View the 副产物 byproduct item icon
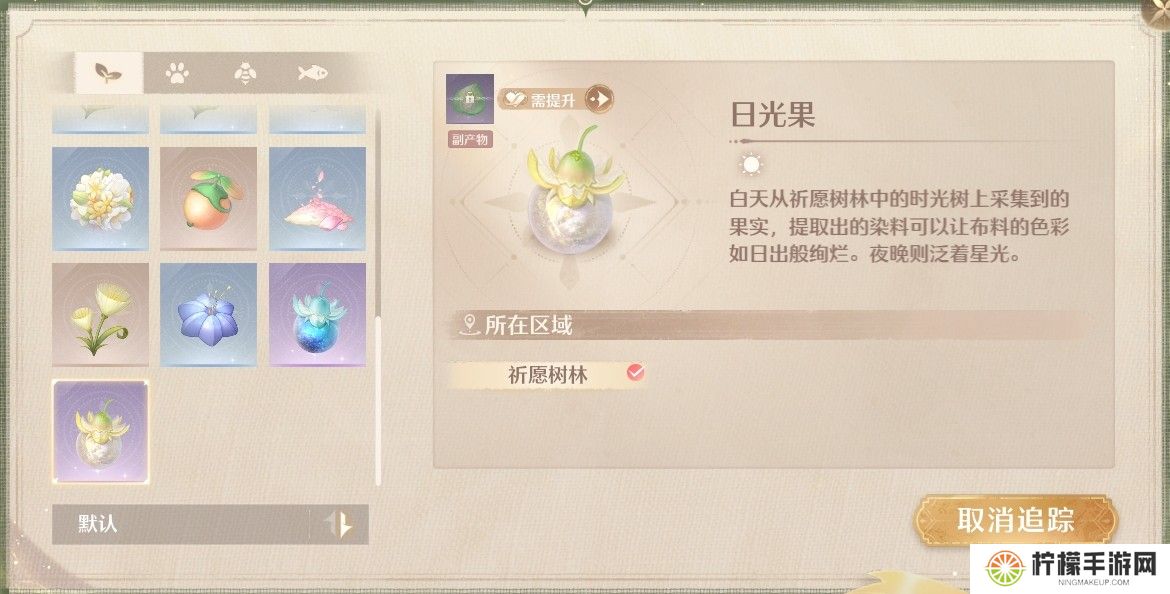The width and height of the screenshot is (1170, 594). pyautogui.click(x=470, y=99)
